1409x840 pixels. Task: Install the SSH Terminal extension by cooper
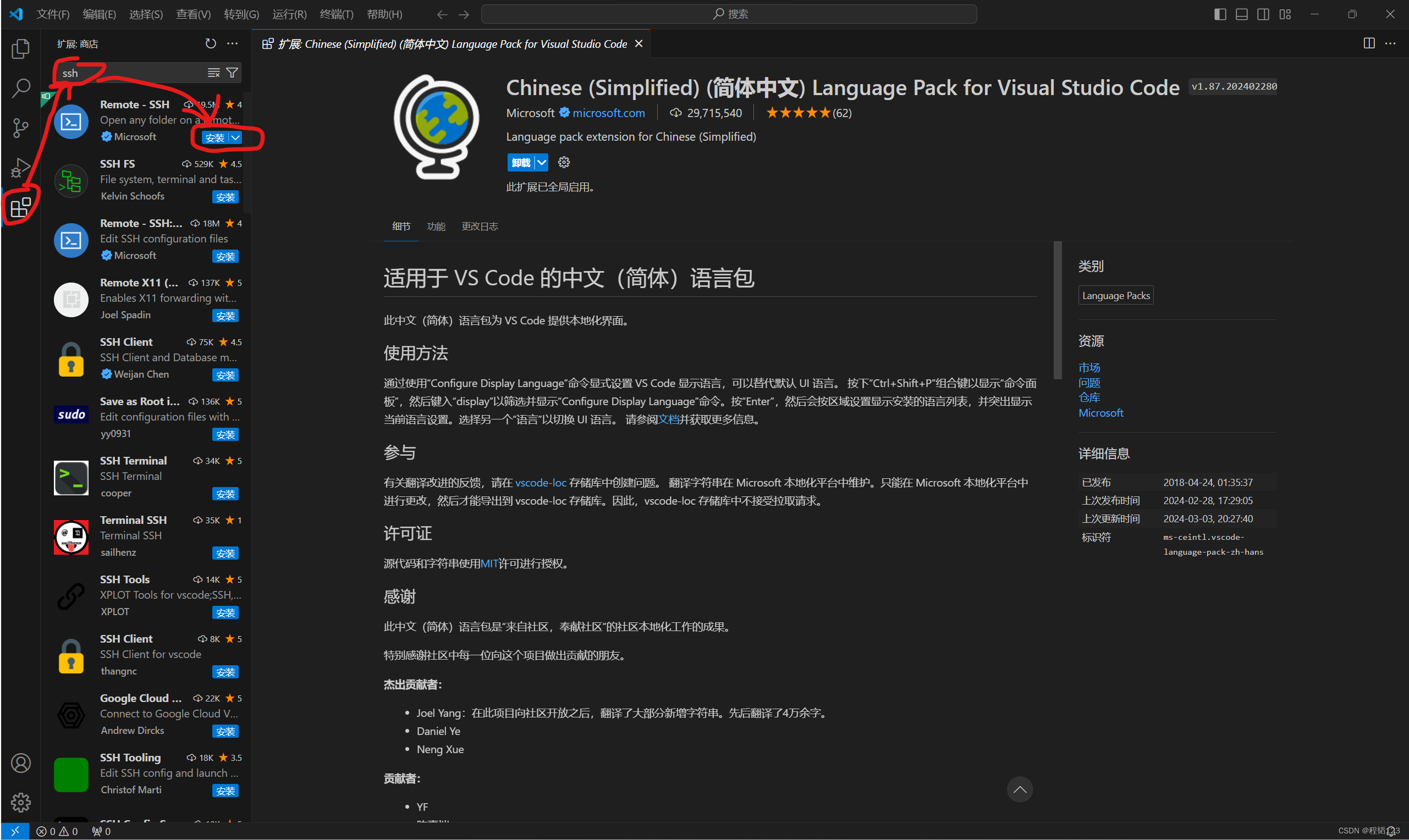[x=225, y=494]
